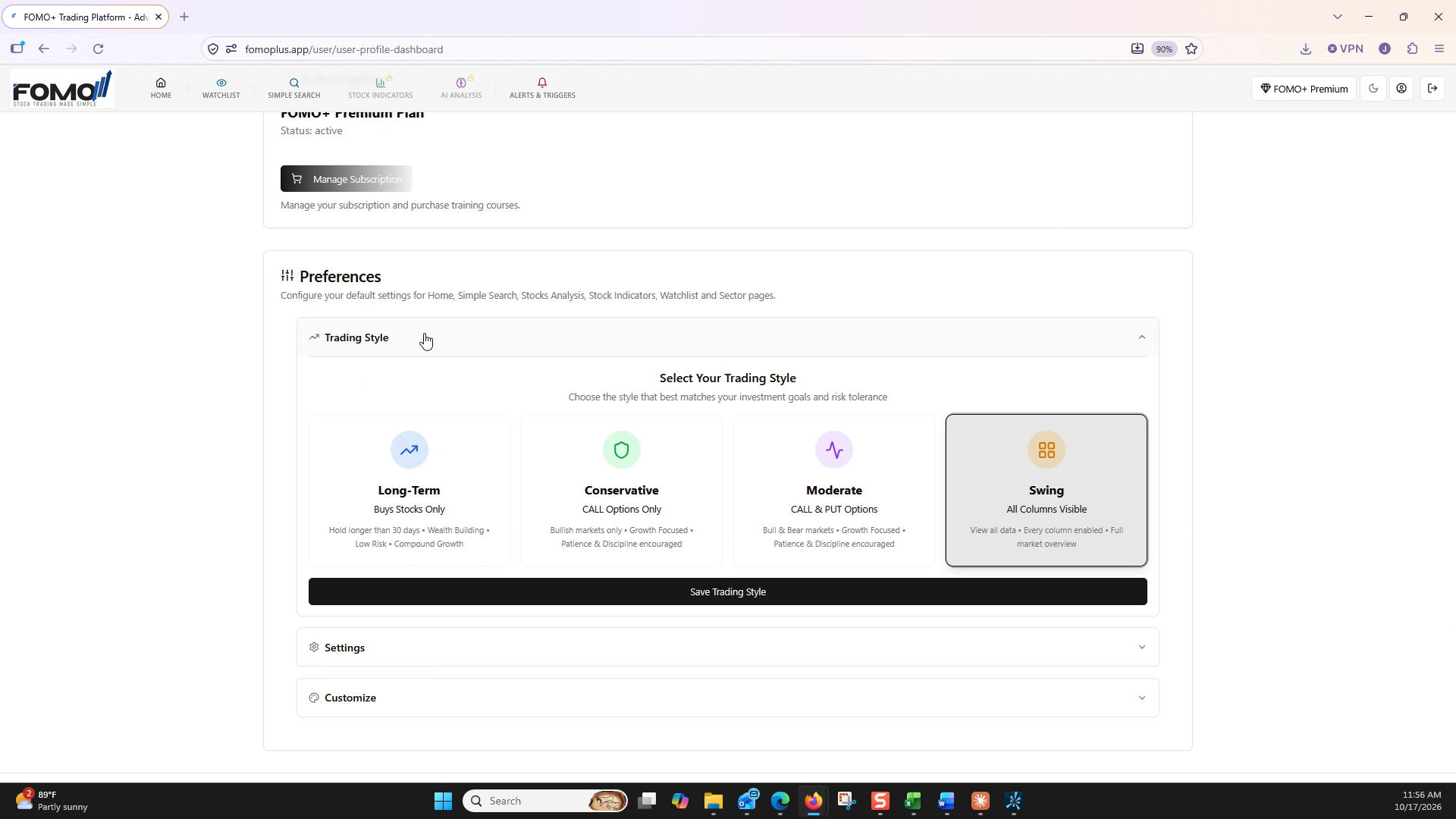Screen dimensions: 1456x819
Task: Click the FOMO+ logo
Action: pos(63,89)
